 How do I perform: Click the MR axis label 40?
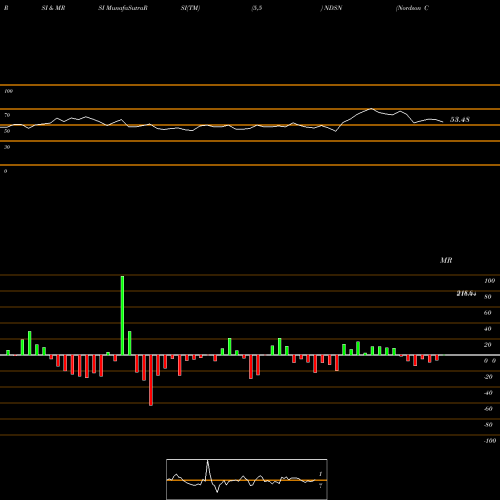click(x=487, y=329)
